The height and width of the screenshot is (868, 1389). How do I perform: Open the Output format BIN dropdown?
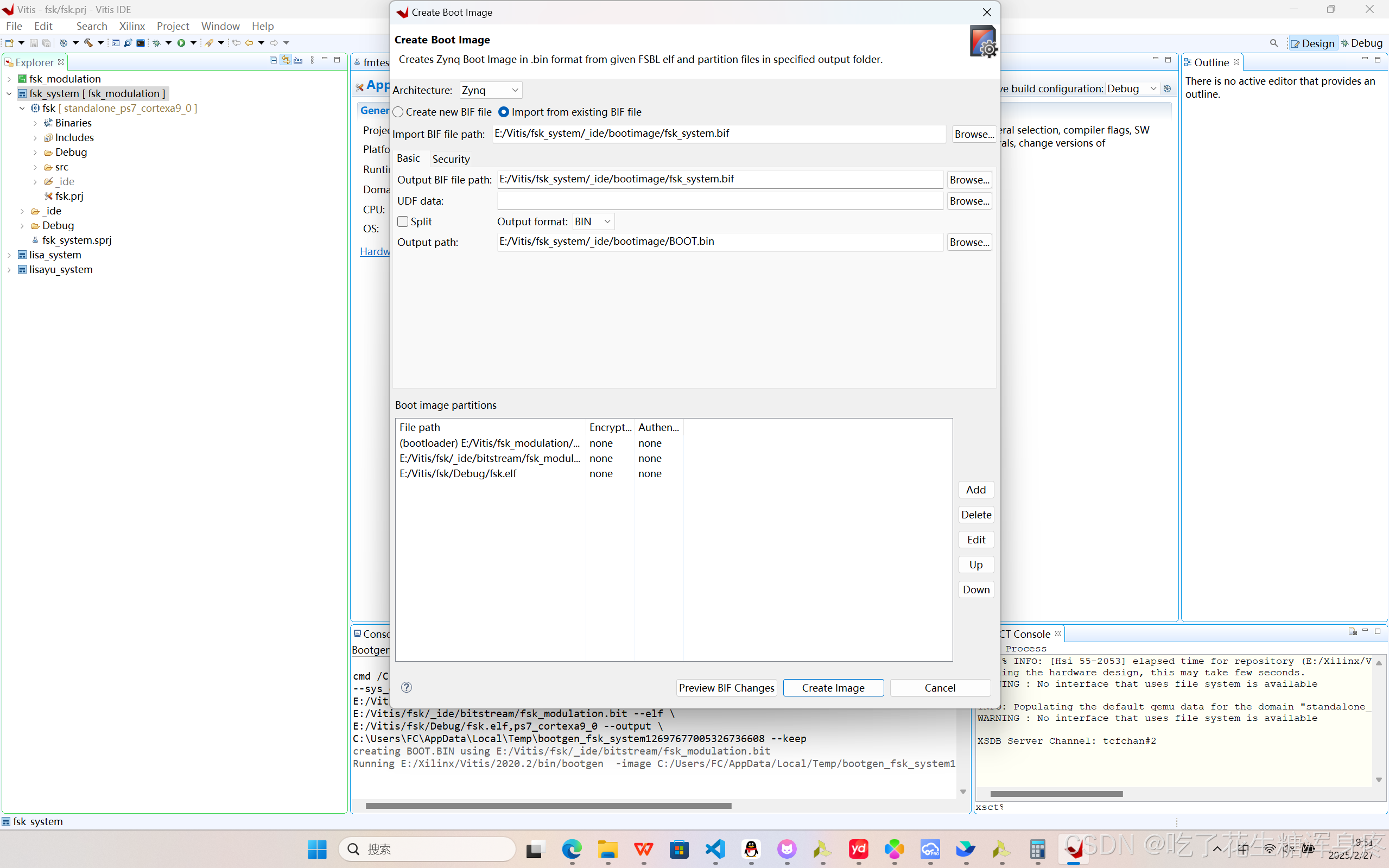pyautogui.click(x=593, y=221)
